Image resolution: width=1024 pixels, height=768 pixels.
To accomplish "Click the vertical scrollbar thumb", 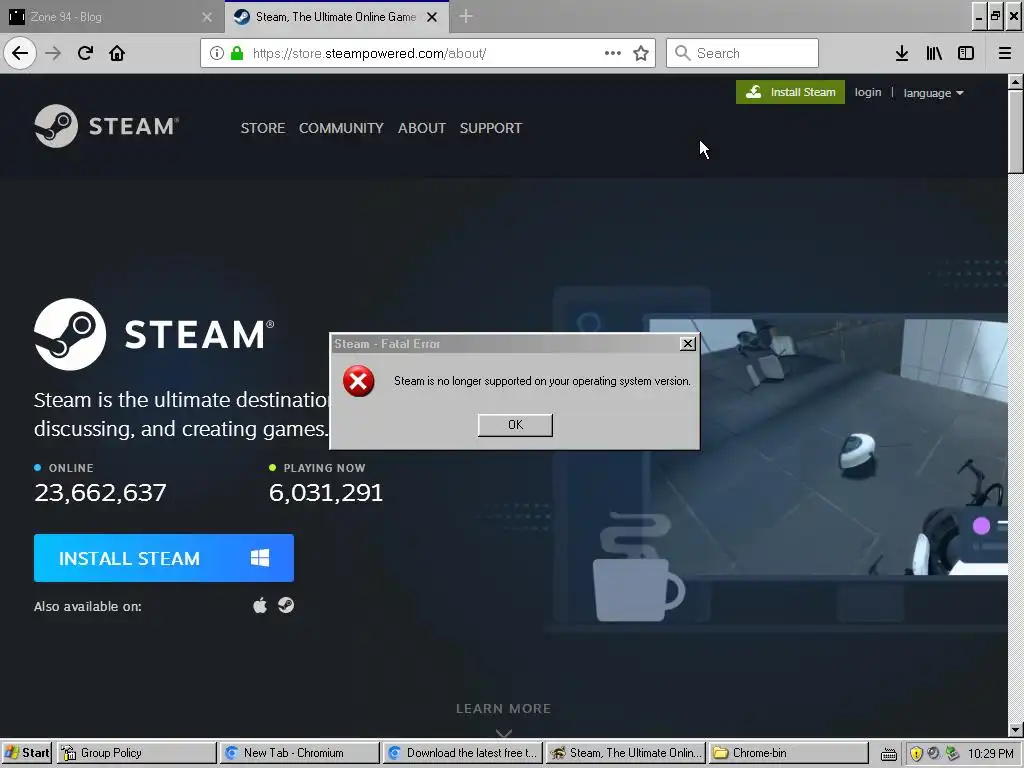I will (1016, 131).
